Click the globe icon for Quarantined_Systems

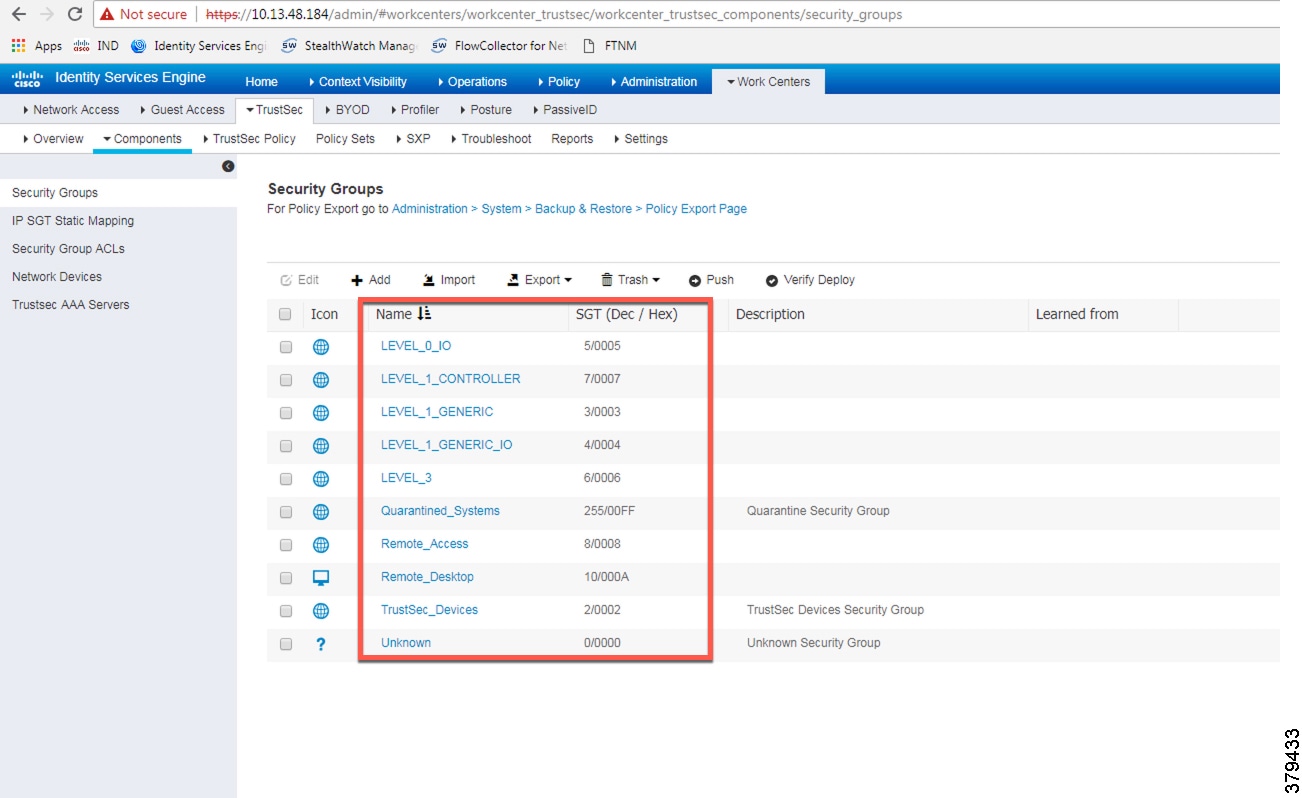coord(321,512)
